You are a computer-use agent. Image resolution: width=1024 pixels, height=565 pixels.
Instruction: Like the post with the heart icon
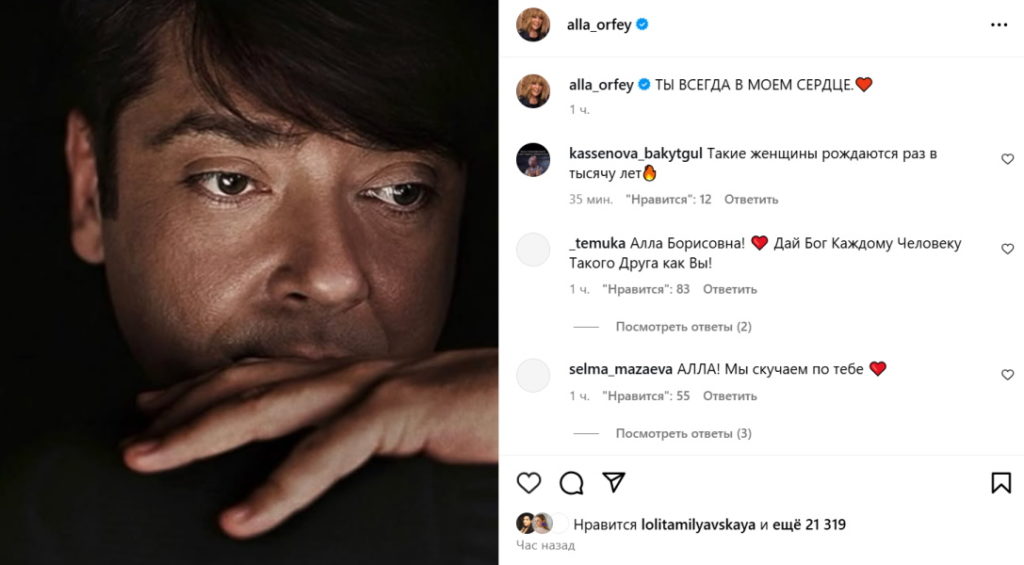point(529,483)
